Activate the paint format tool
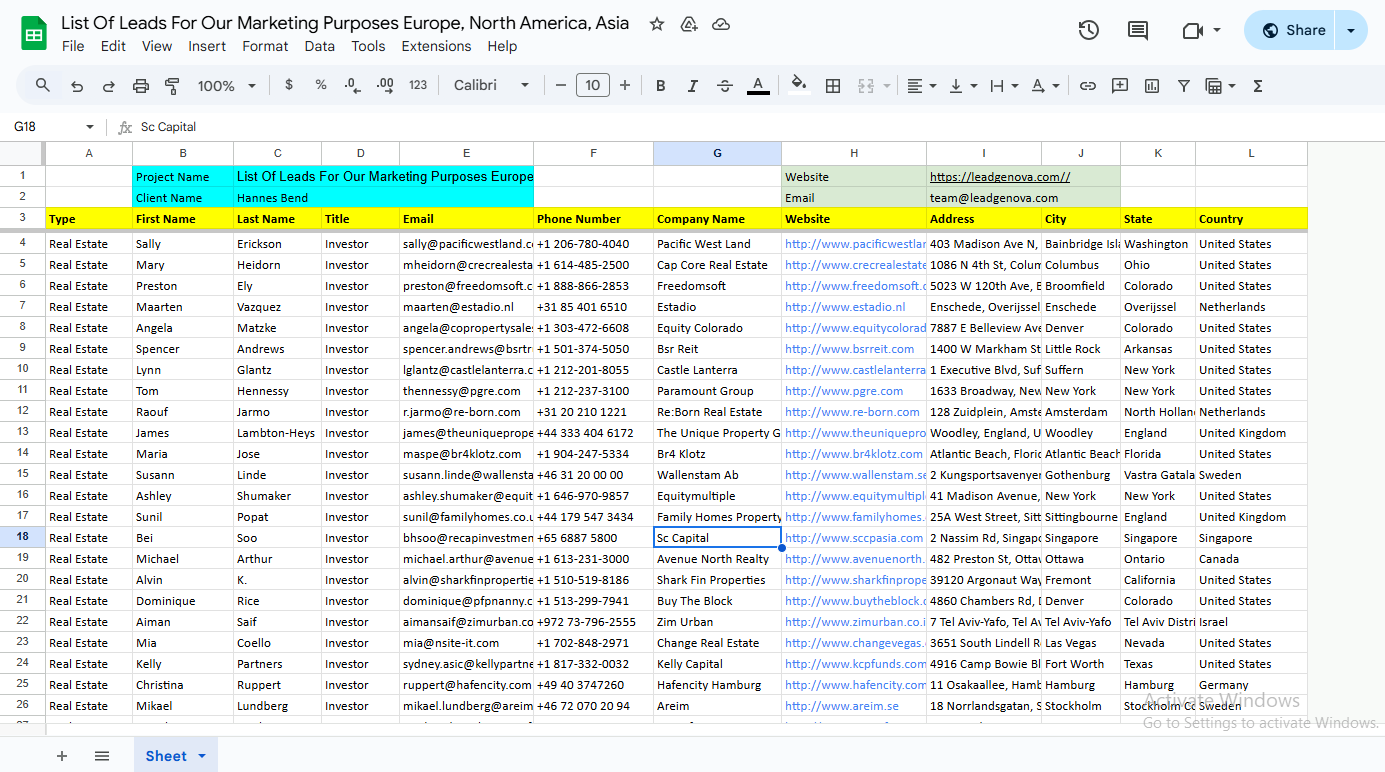The width and height of the screenshot is (1385, 772). (x=172, y=86)
